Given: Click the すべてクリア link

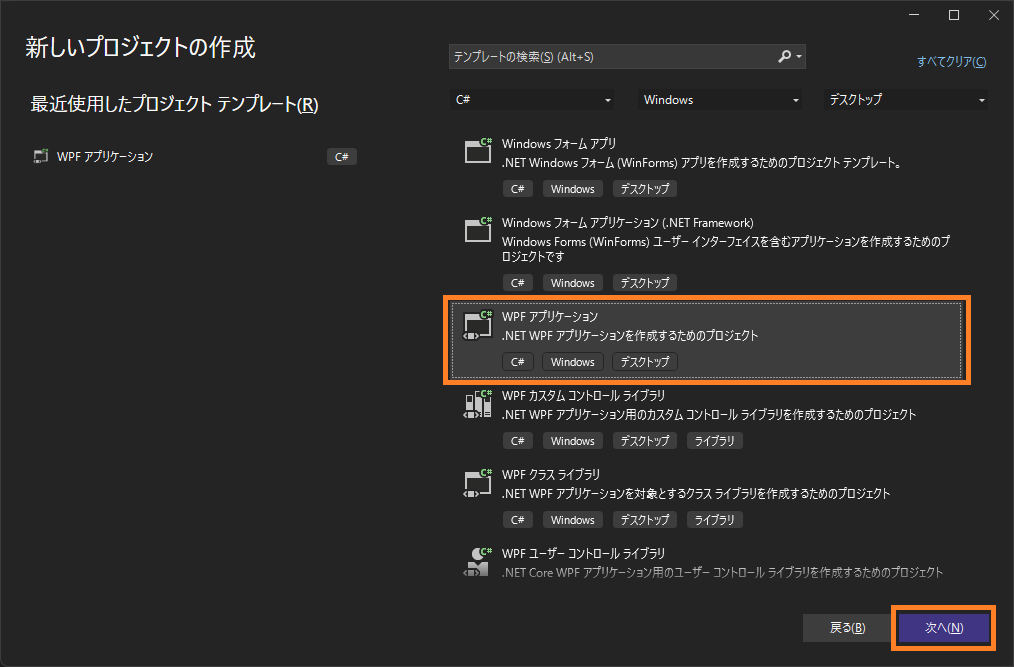Looking at the screenshot, I should tap(951, 61).
